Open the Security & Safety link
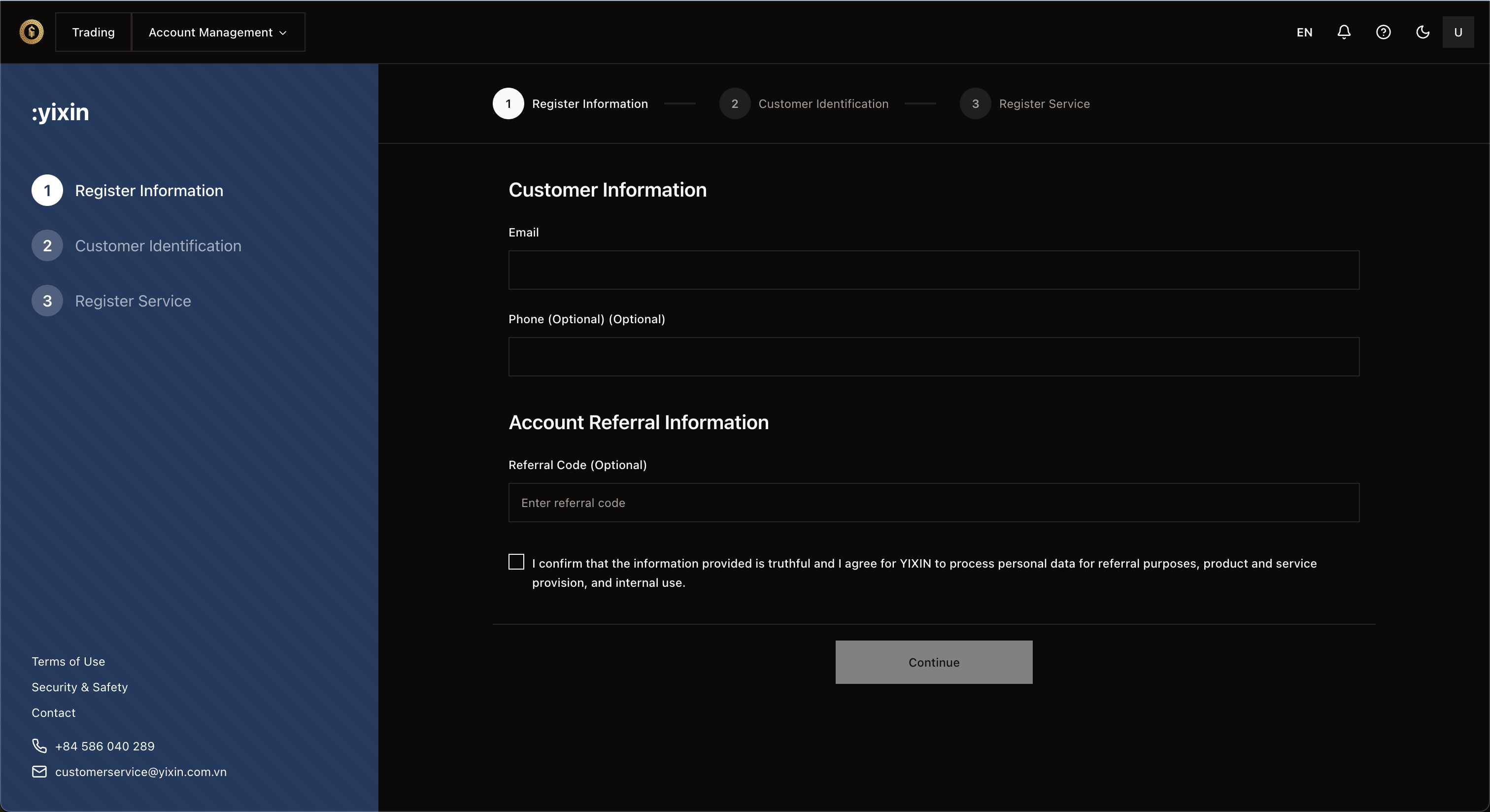This screenshot has height=812, width=1490. pos(80,687)
